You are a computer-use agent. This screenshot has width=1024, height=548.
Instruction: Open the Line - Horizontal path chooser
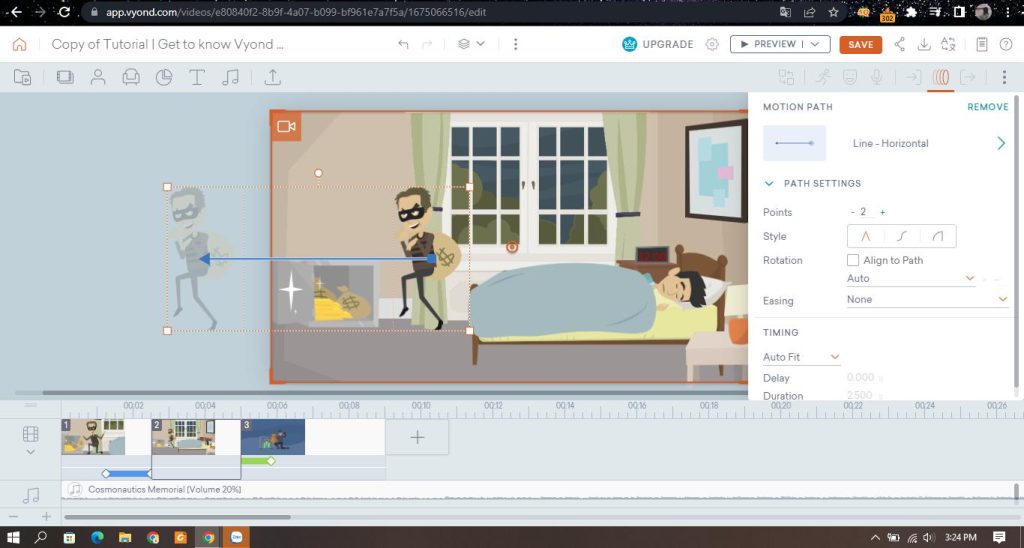click(x=1000, y=143)
